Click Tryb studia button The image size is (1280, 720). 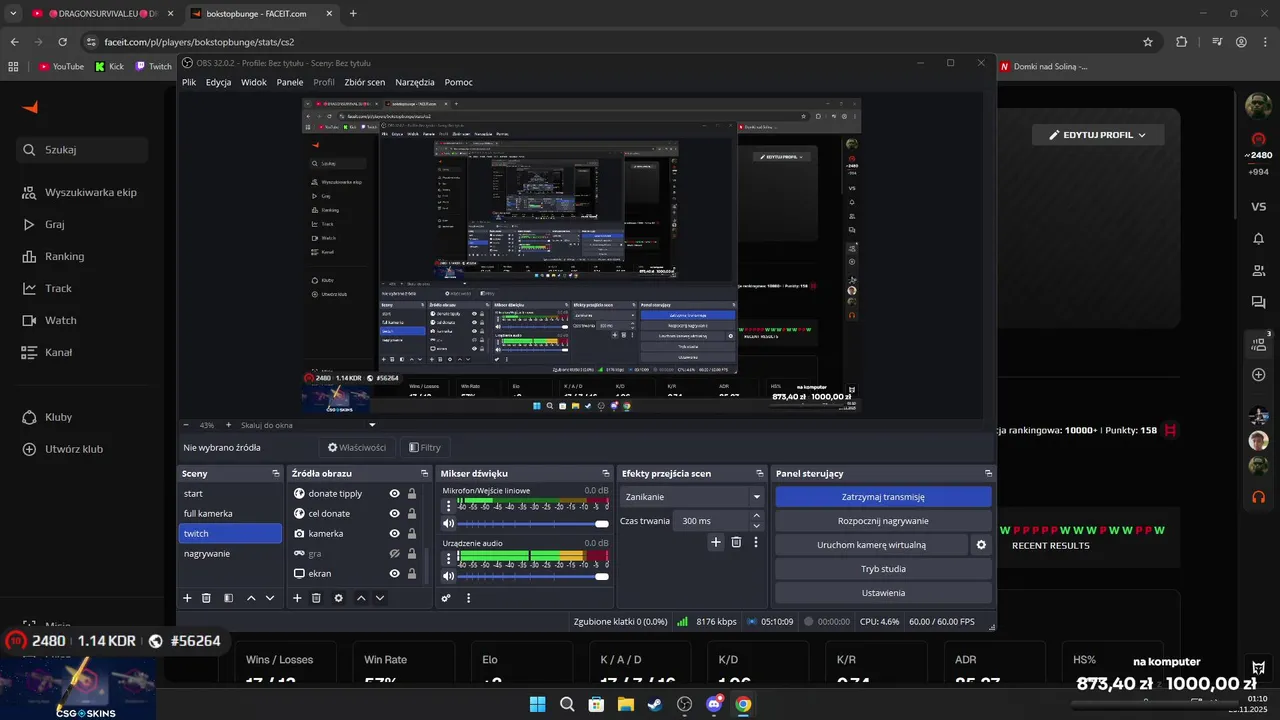[883, 569]
